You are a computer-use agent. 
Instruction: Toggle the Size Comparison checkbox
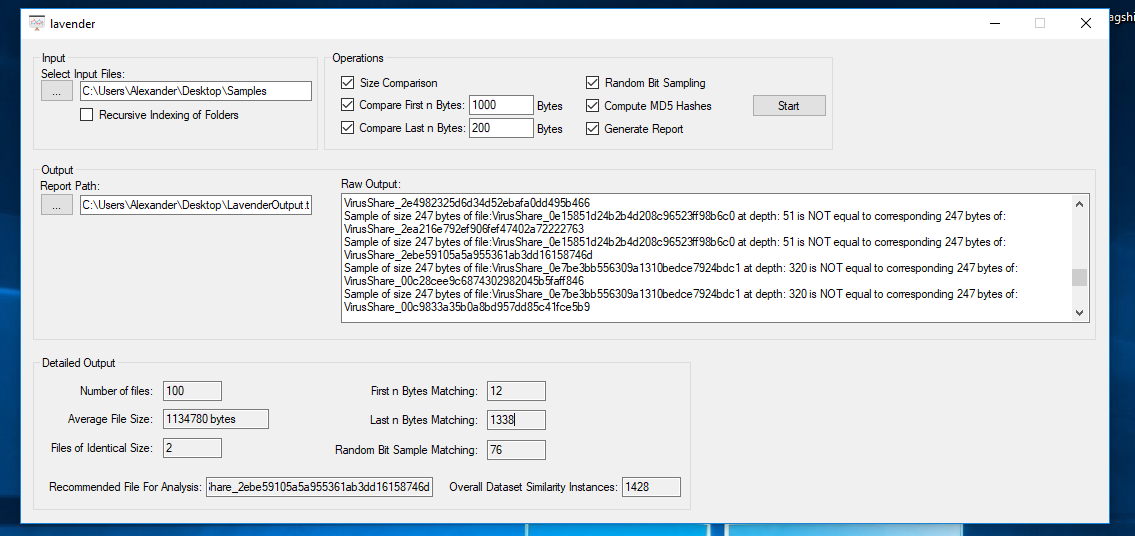[348, 83]
